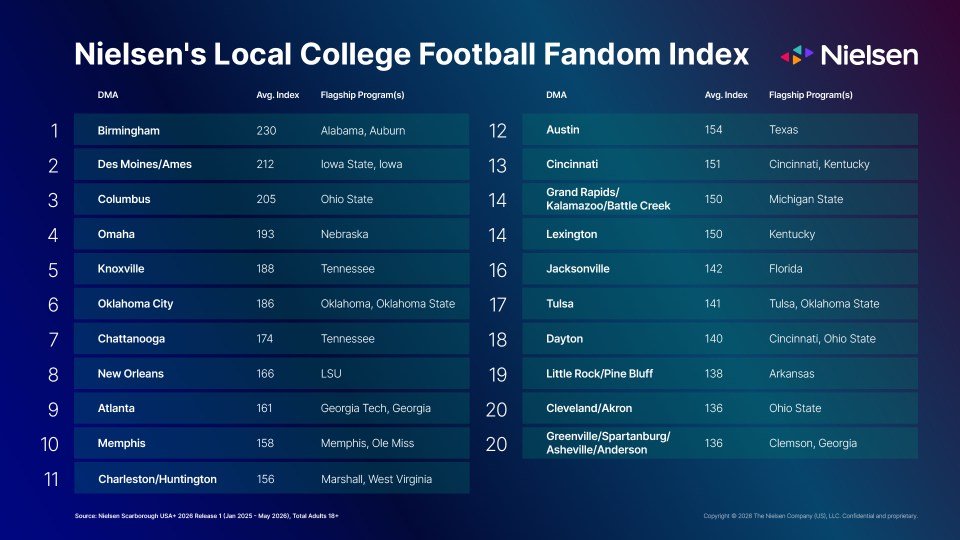
Task: Select the Atlanta DMA row
Action: pos(271,408)
